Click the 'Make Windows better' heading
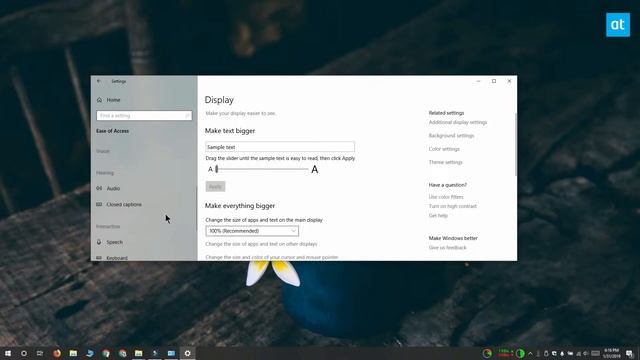Screen dimensions: 640x360 click(453, 238)
